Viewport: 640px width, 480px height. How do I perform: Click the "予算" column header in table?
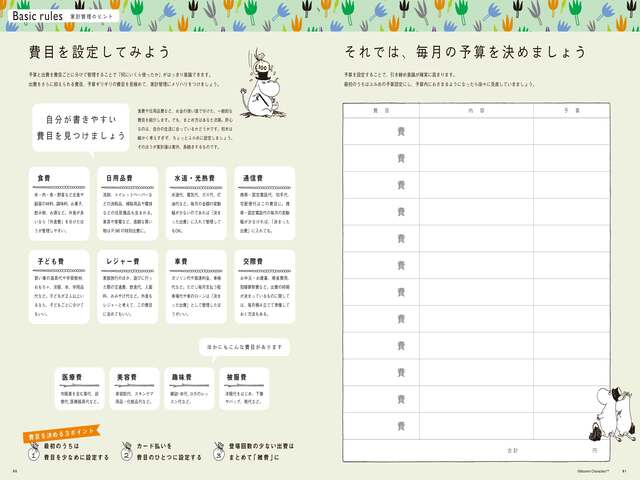coord(571,111)
